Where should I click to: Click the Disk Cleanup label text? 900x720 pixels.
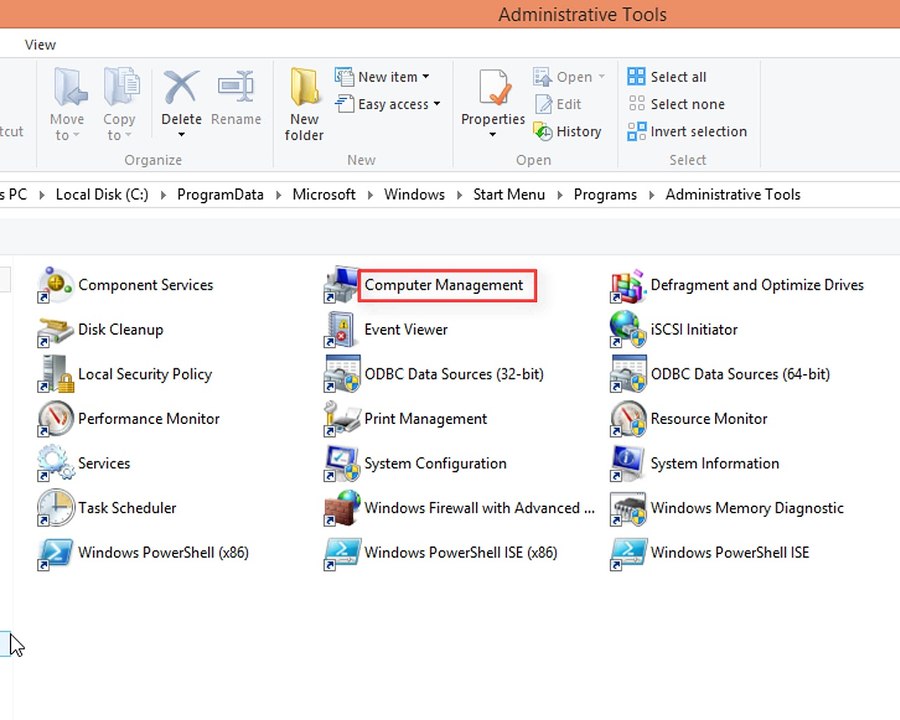pyautogui.click(x=121, y=330)
